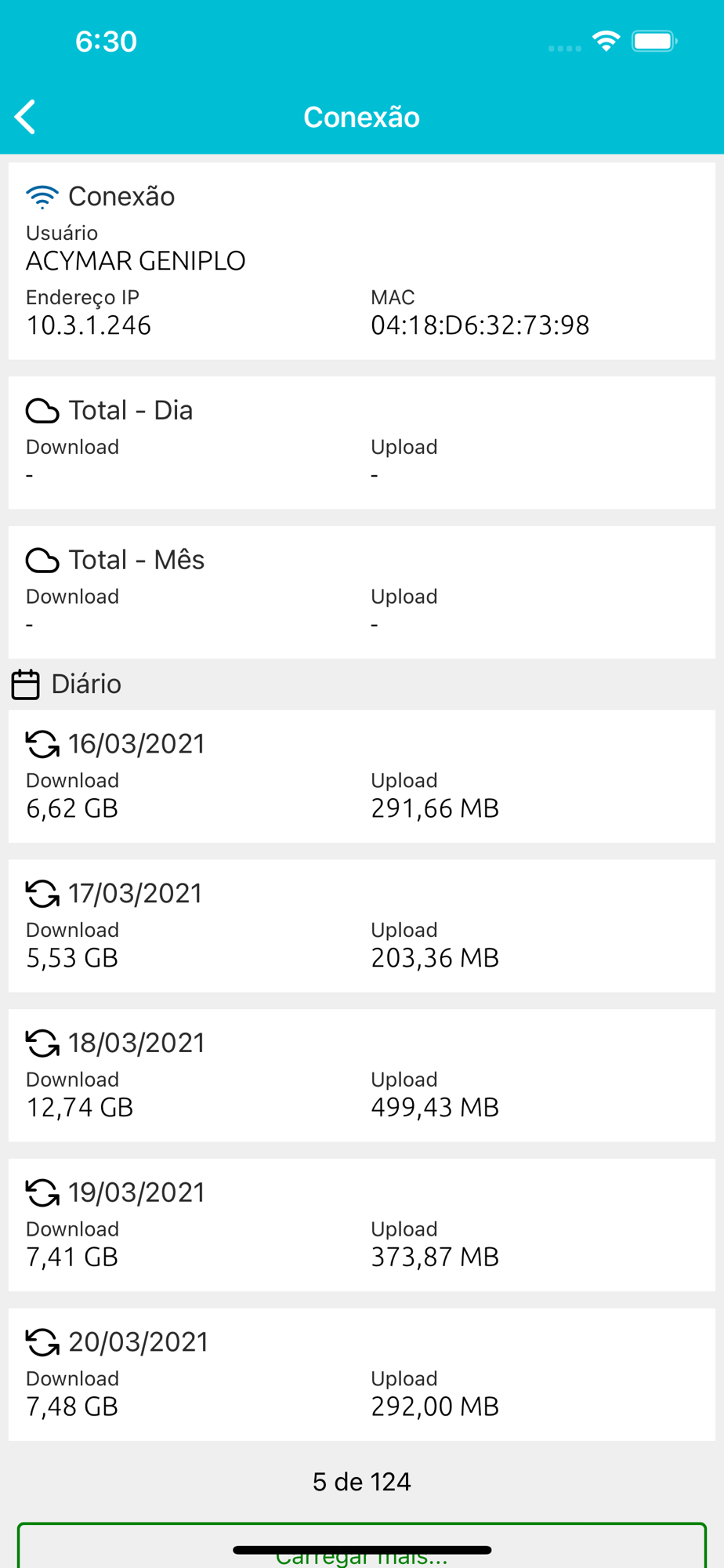The image size is (724, 1568).
Task: Click the cloud icon for Total - Dia
Action: click(x=42, y=411)
